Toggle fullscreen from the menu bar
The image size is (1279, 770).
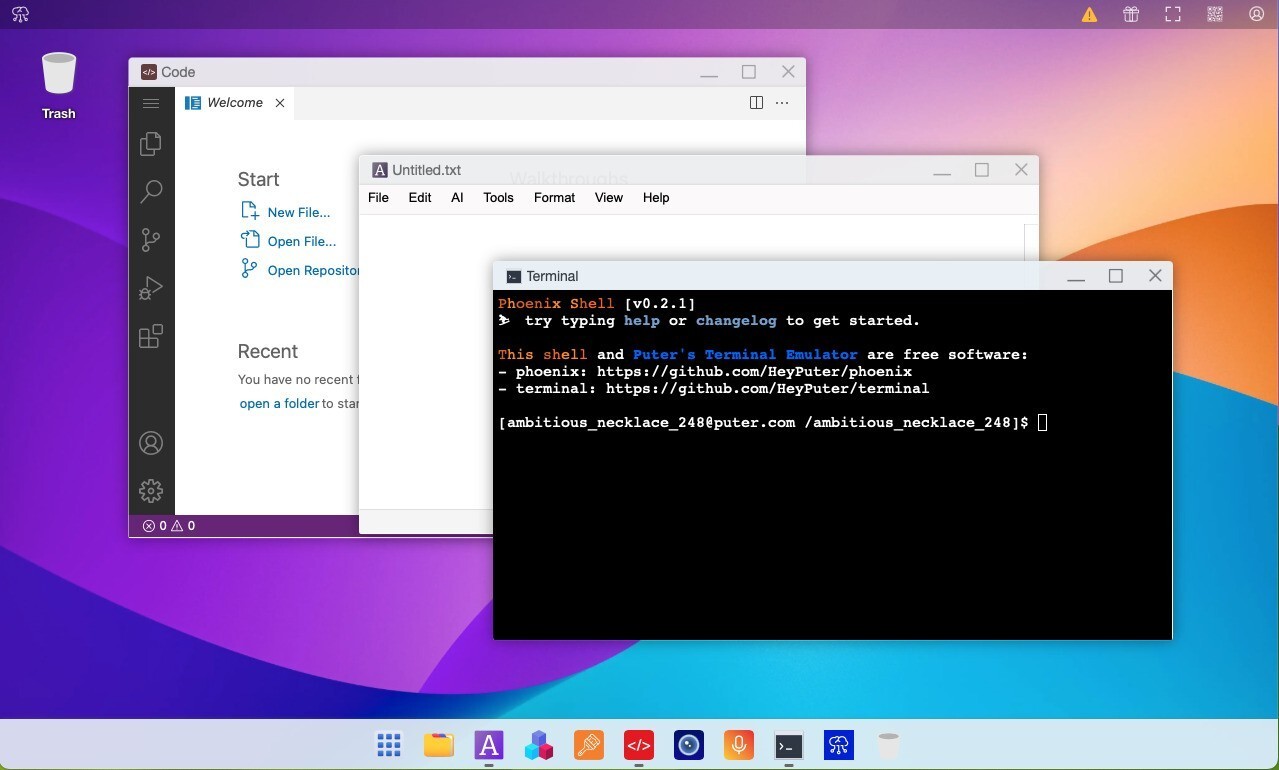point(1171,14)
